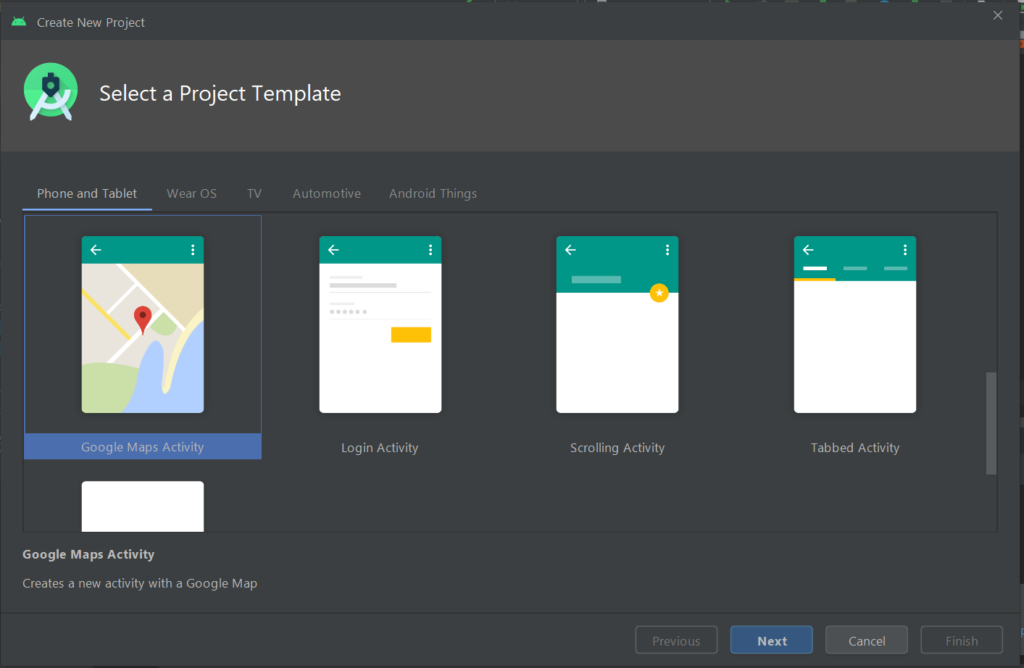1024x668 pixels.
Task: Open the Android Things tab
Action: (x=432, y=193)
